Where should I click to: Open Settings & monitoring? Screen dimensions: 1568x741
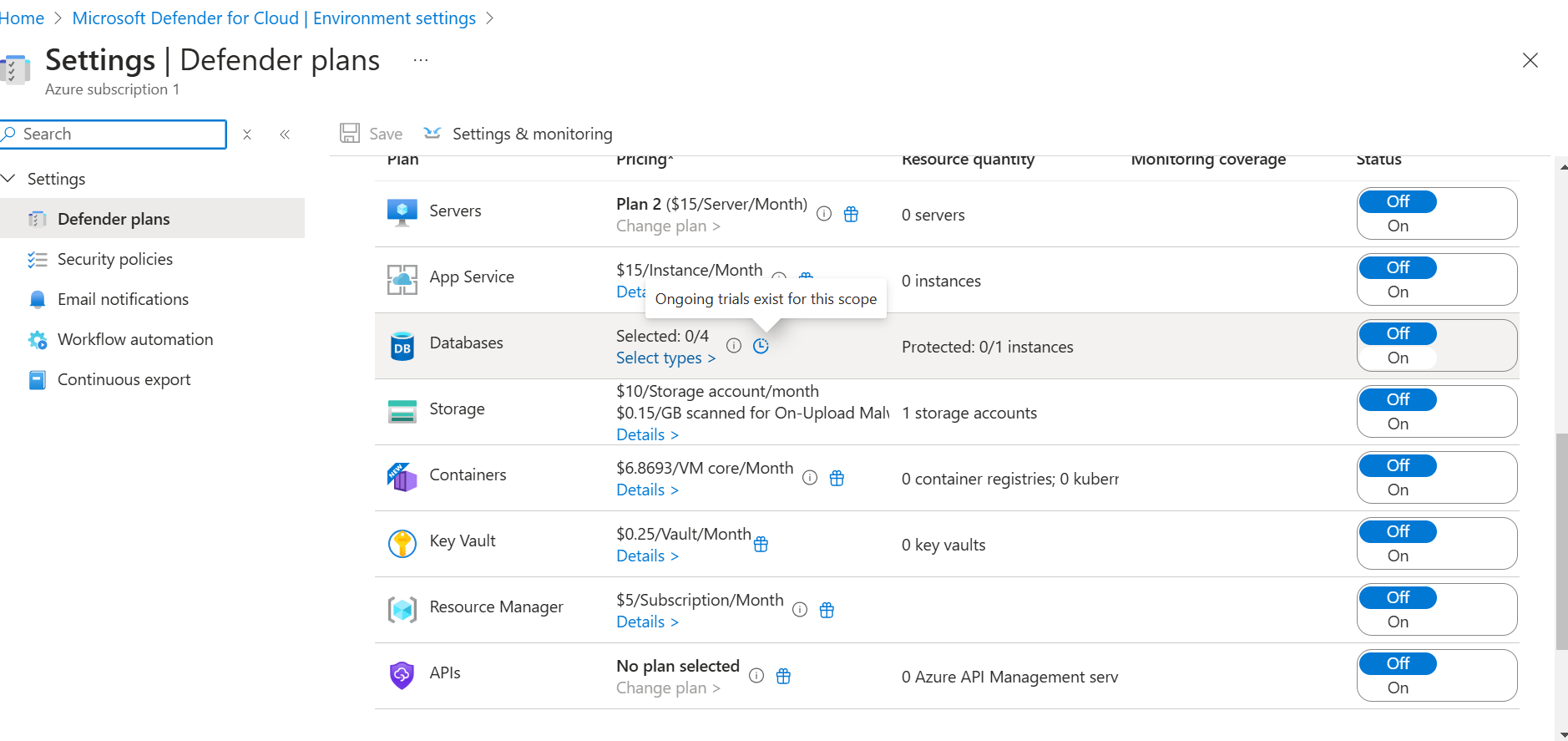(x=518, y=134)
